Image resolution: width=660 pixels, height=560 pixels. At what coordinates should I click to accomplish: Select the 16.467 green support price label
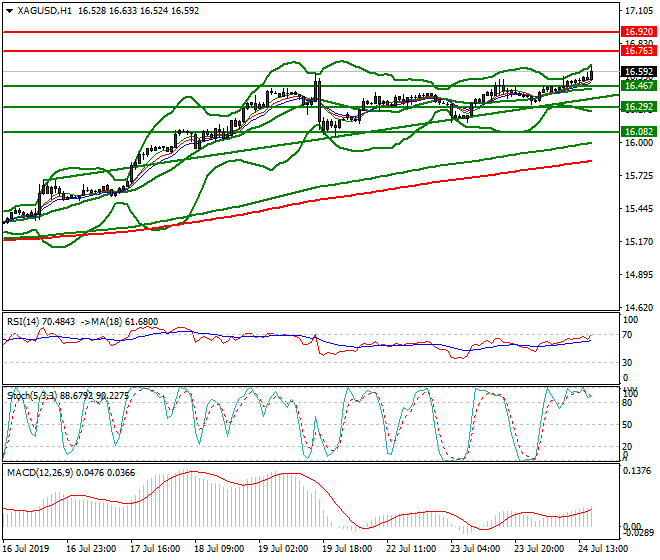[638, 86]
